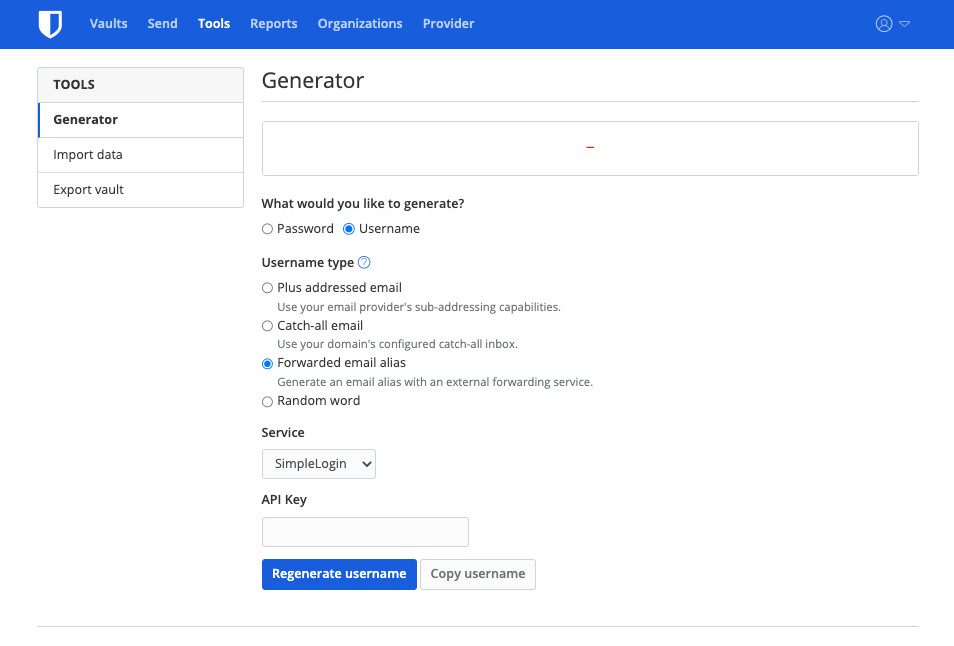Go to the Vaults tab

pyautogui.click(x=108, y=24)
